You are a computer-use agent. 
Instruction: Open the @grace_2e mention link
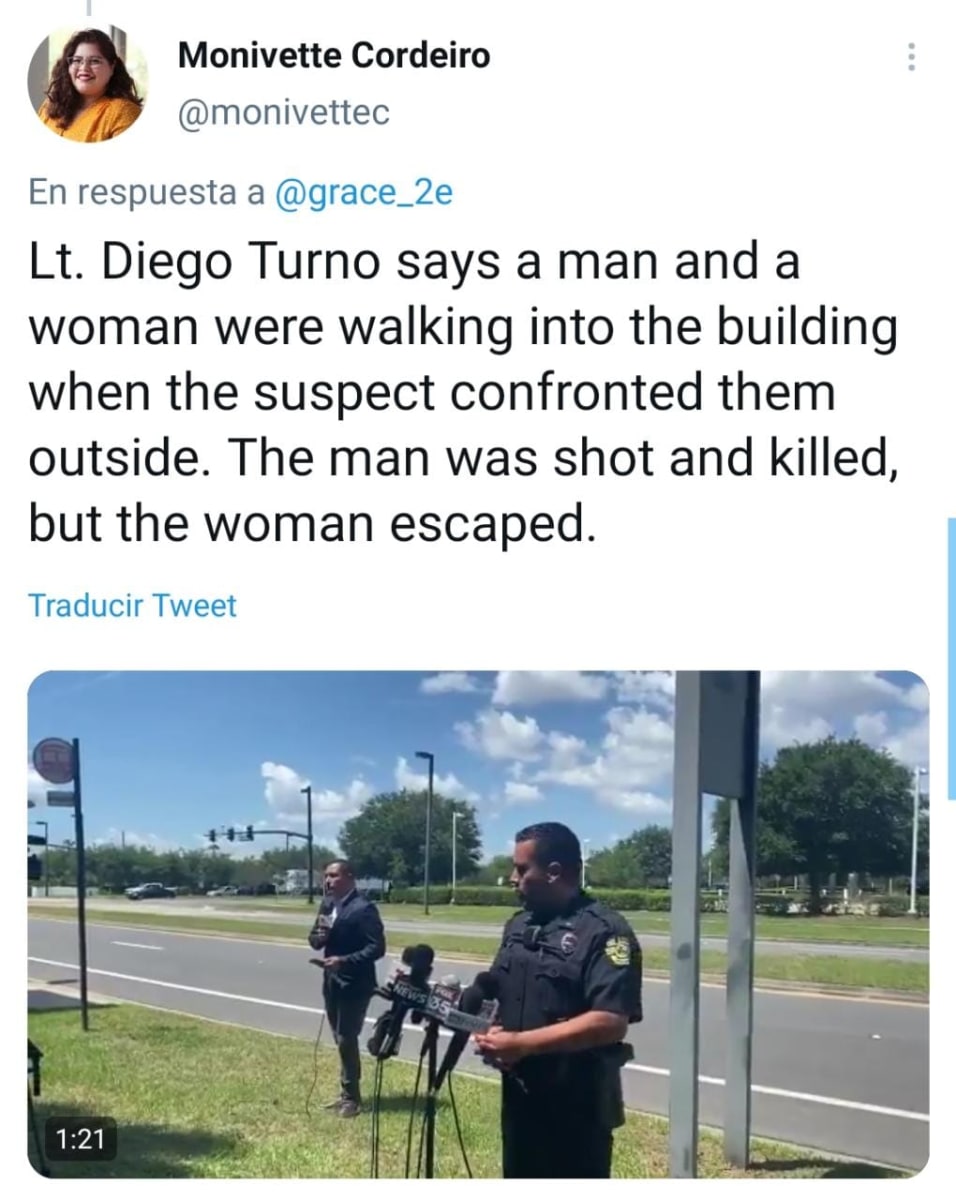coord(363,192)
